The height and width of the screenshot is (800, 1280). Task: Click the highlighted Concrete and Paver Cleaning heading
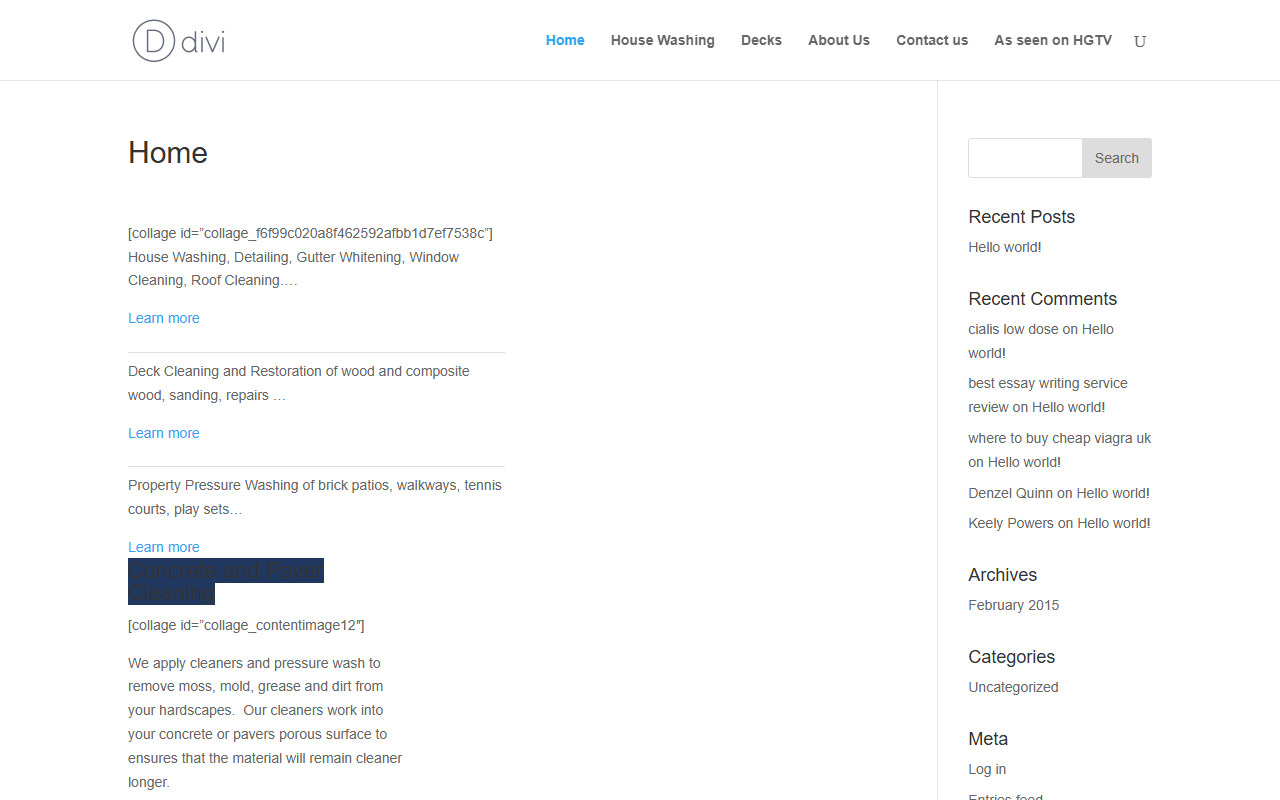click(x=226, y=581)
